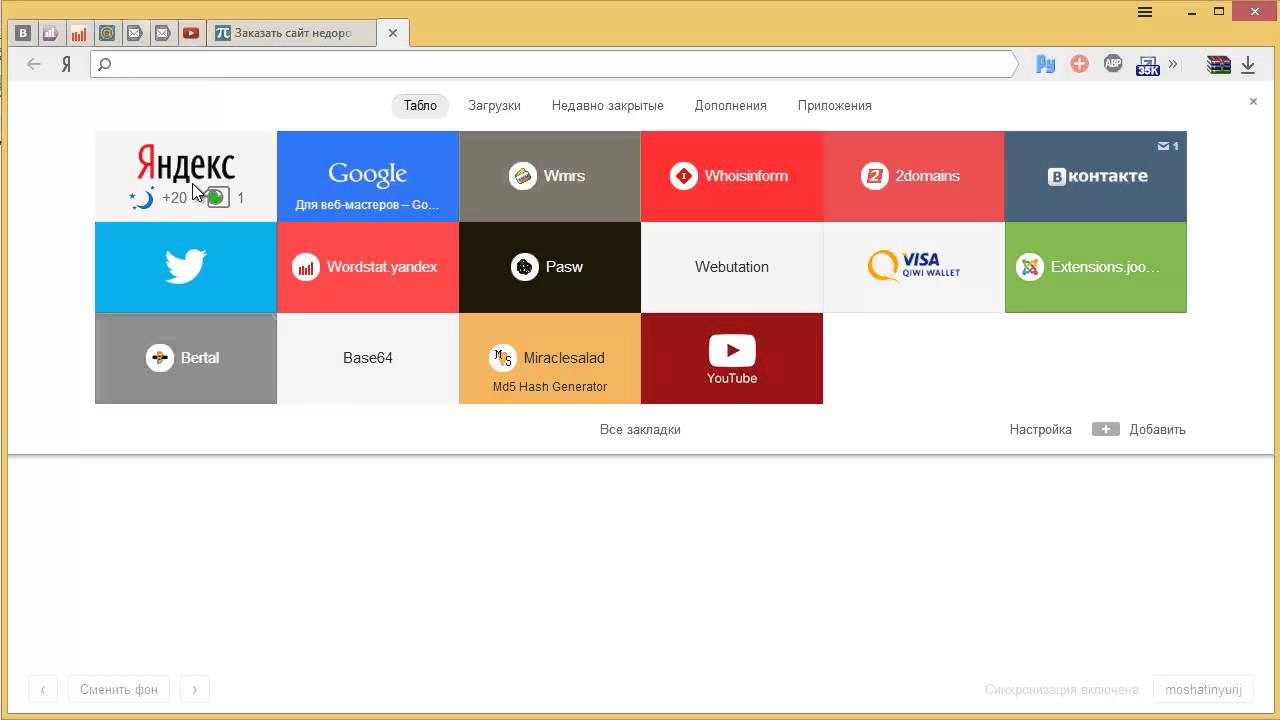The image size is (1280, 720).
Task: Switch to the pinned YouTube tab
Action: coord(191,33)
